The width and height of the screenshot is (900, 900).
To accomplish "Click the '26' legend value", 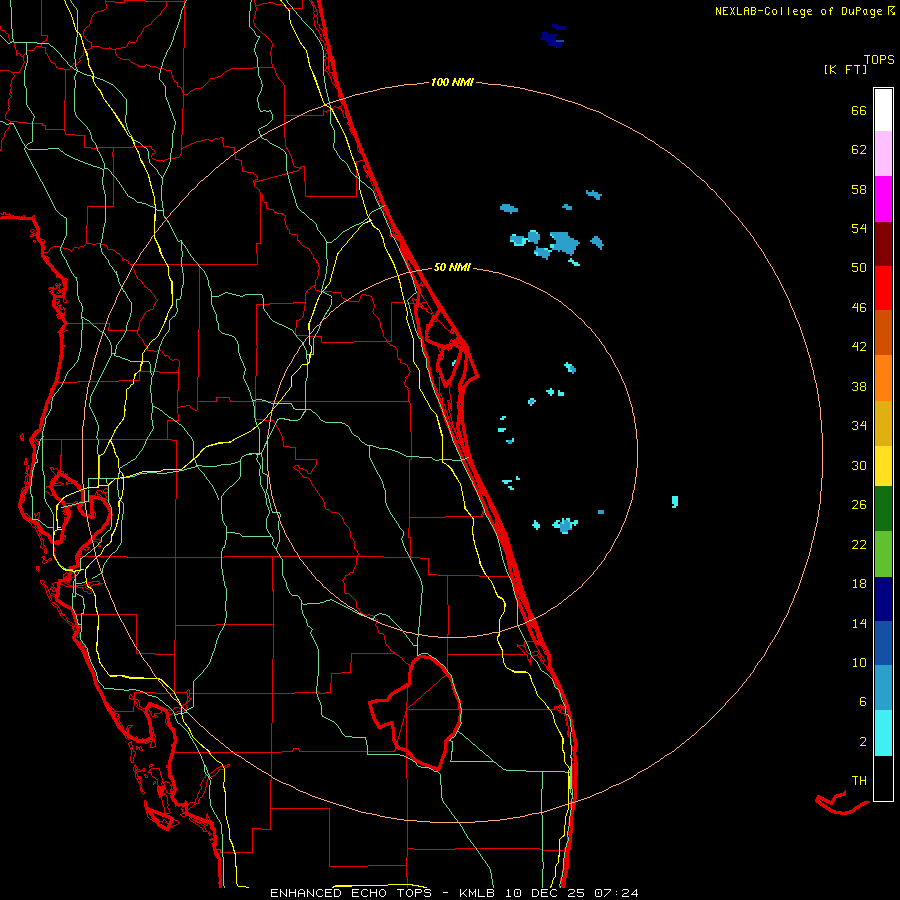I will pos(859,505).
